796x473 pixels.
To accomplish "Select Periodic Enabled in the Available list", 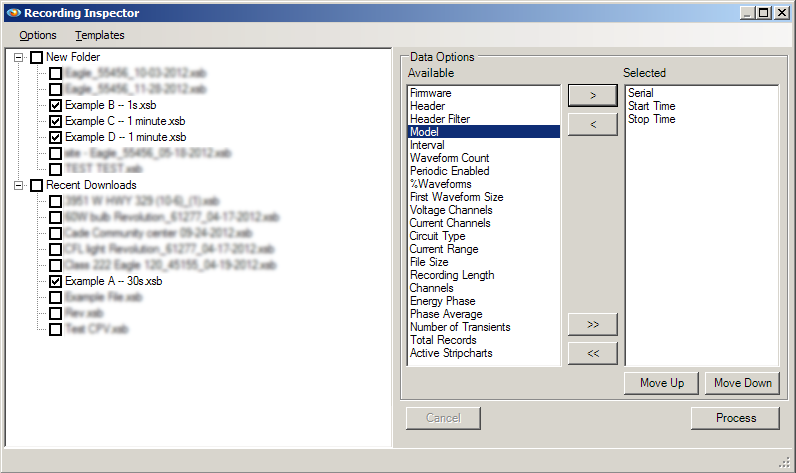I will (x=484, y=171).
